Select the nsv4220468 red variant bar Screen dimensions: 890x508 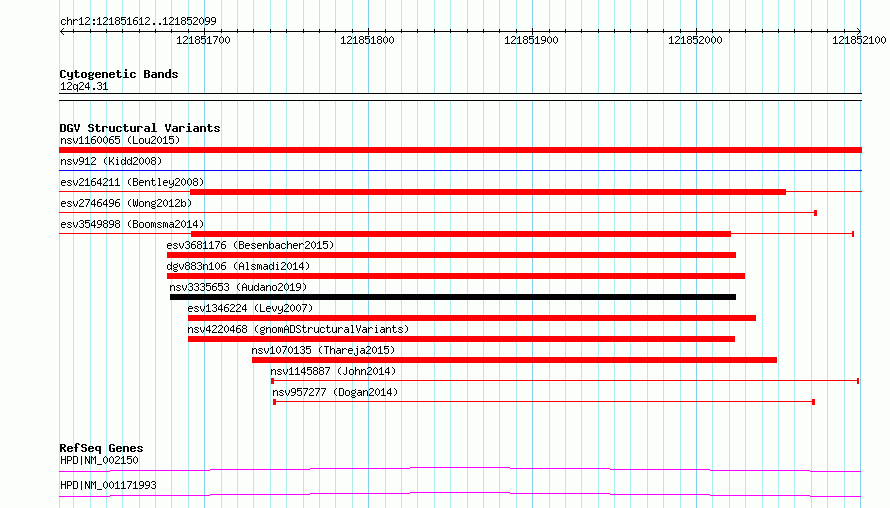[x=461, y=339]
